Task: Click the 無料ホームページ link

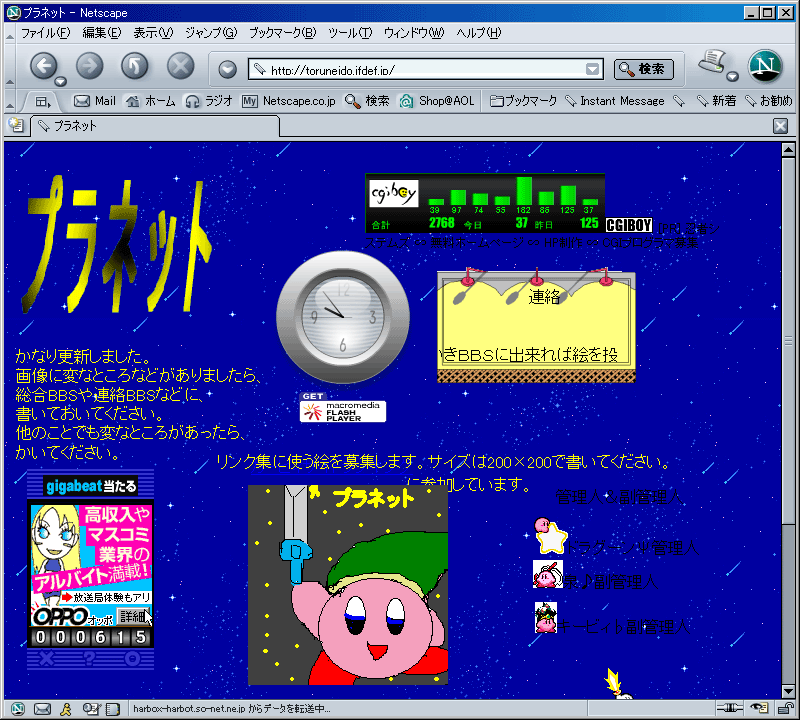Action: [x=477, y=243]
